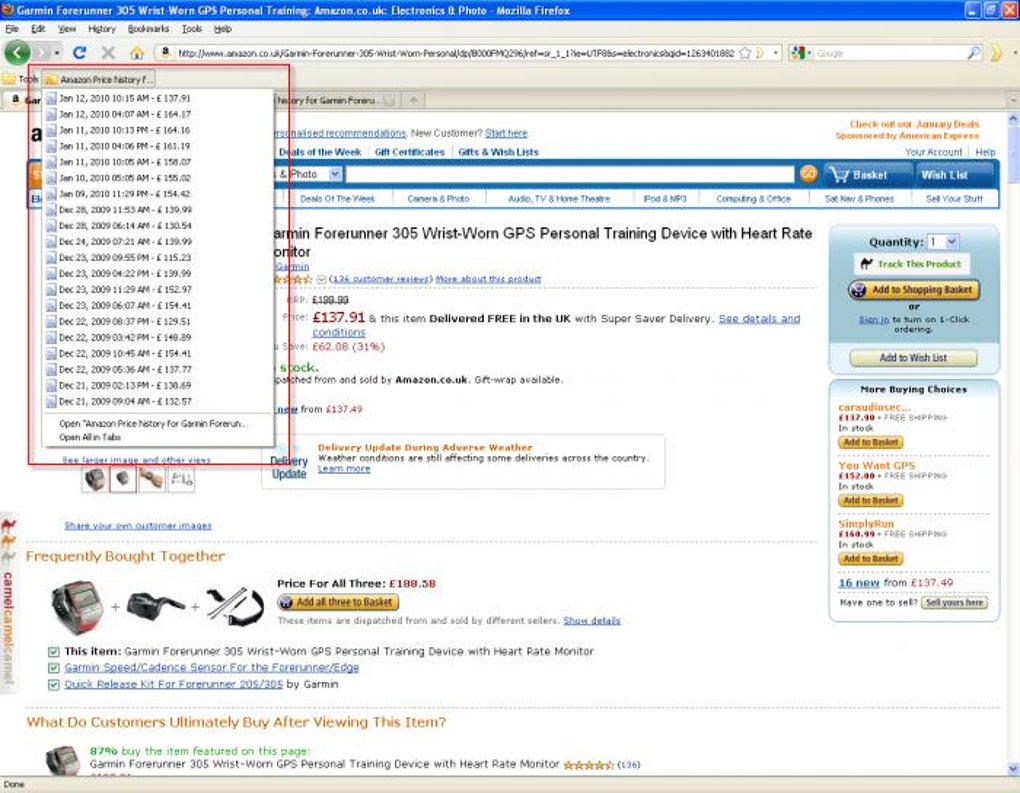Click Add all three to Basket
This screenshot has width=1020, height=793.
pyautogui.click(x=338, y=602)
